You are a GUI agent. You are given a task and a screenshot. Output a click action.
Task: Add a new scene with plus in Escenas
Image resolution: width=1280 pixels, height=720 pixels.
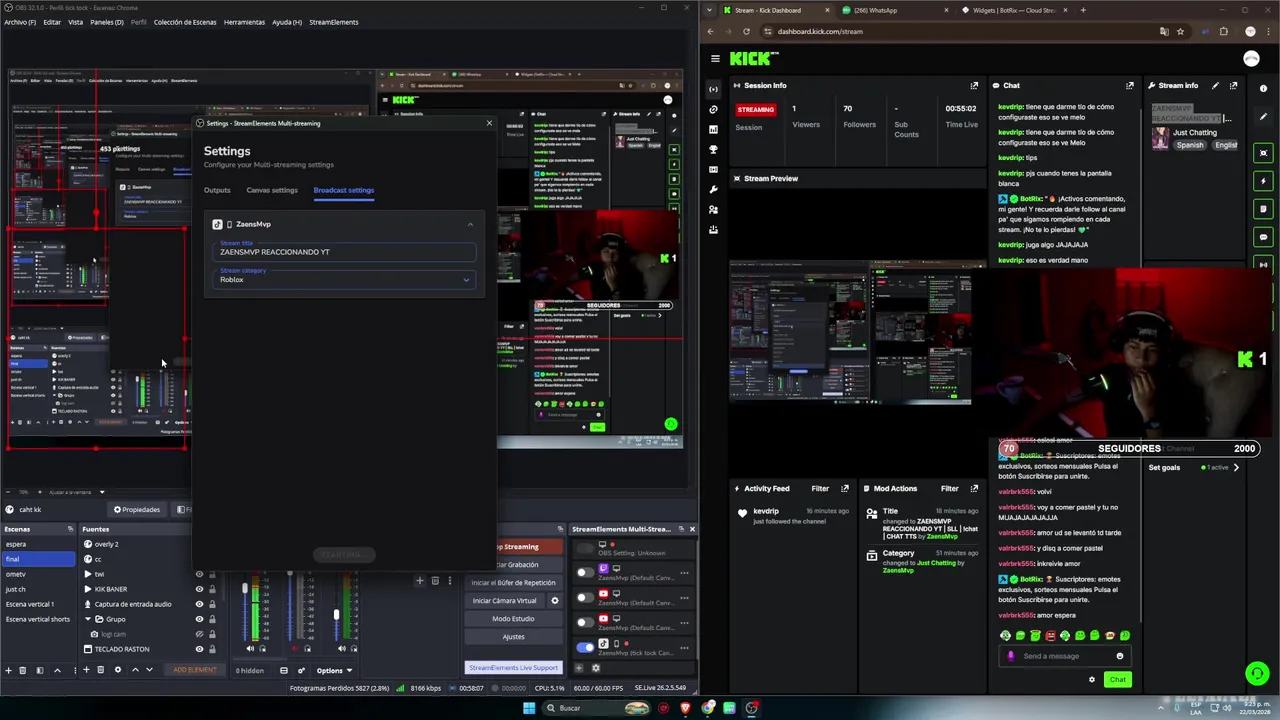click(x=9, y=670)
